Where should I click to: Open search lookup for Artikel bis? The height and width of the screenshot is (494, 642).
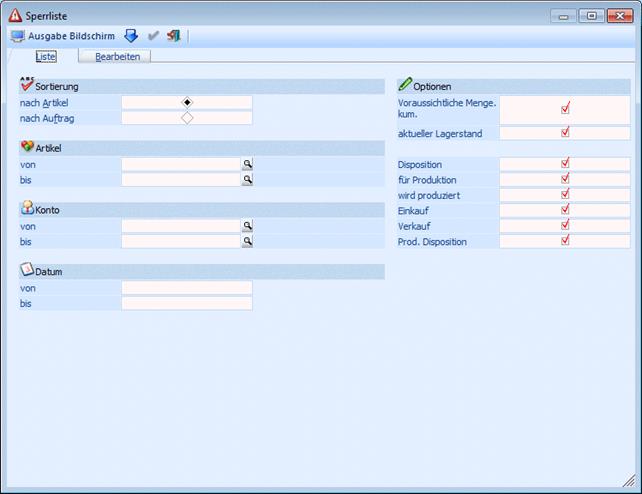[247, 180]
